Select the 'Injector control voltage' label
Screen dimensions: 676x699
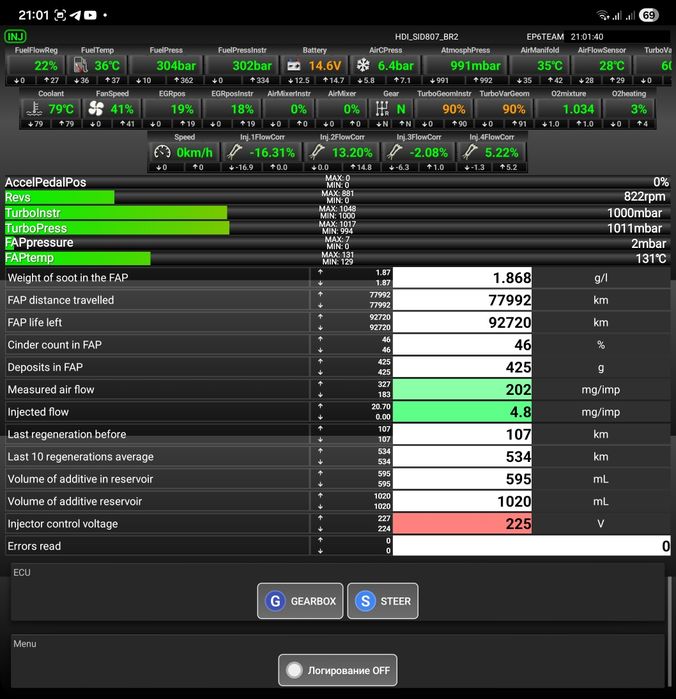[x=62, y=524]
